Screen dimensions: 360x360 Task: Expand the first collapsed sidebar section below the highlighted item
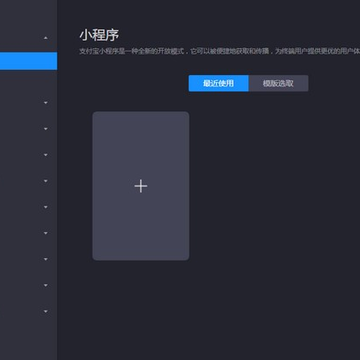point(46,103)
